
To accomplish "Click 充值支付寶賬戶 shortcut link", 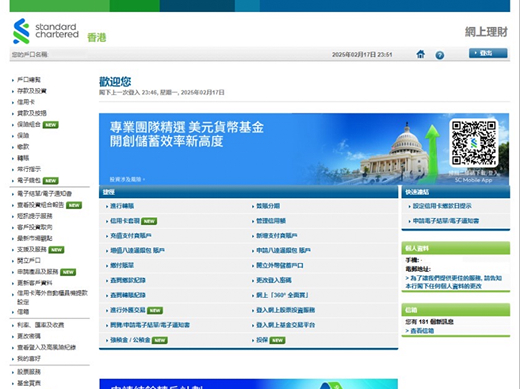I will click(x=131, y=236).
